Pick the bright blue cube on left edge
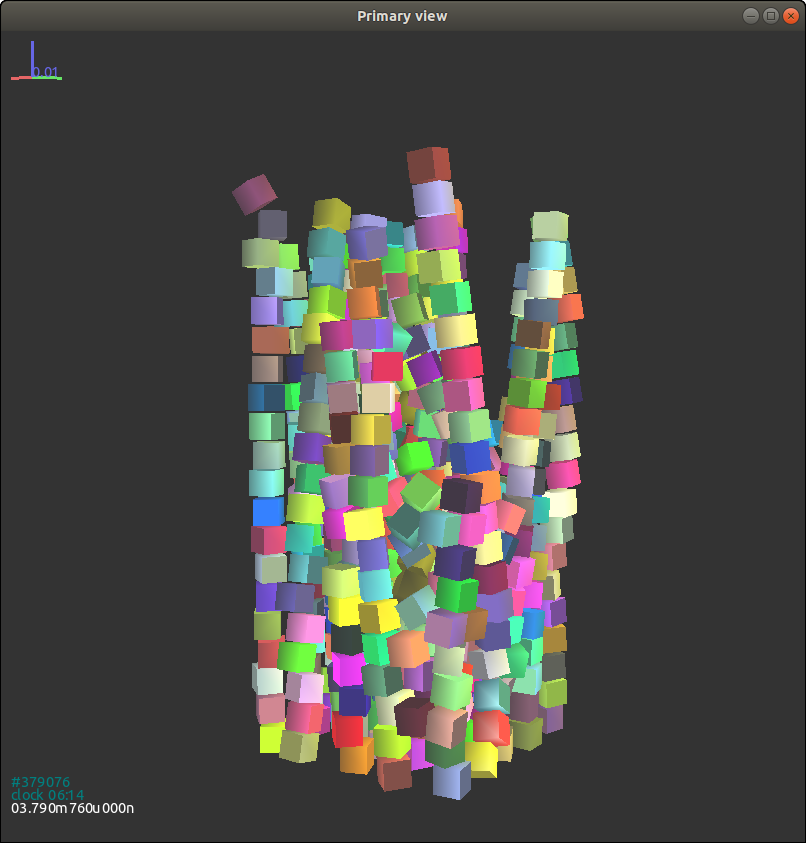This screenshot has width=806, height=843. (268, 512)
